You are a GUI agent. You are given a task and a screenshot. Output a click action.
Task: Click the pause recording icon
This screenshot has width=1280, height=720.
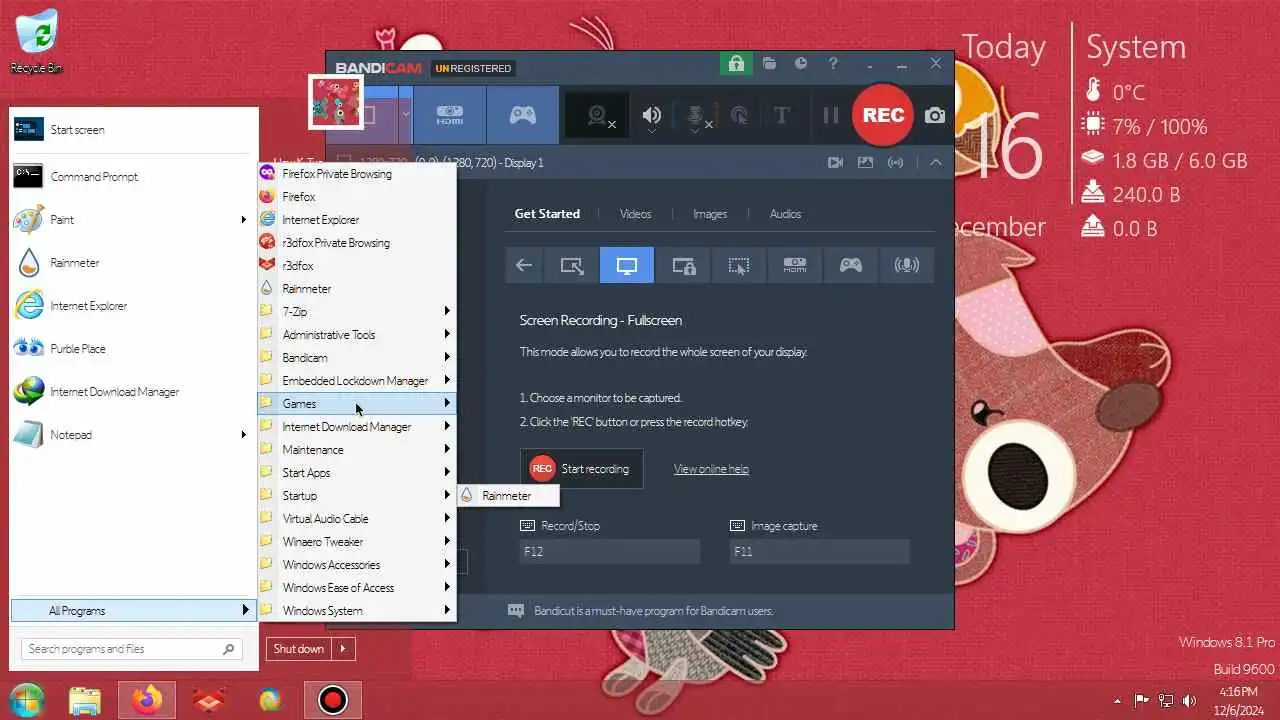click(830, 115)
